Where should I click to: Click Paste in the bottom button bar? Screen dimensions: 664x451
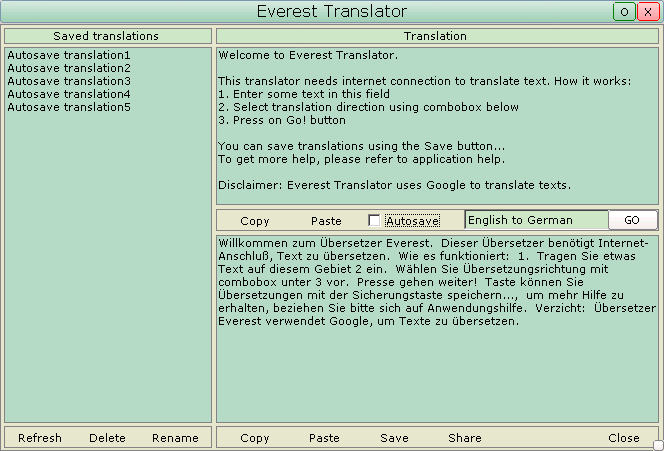324,438
